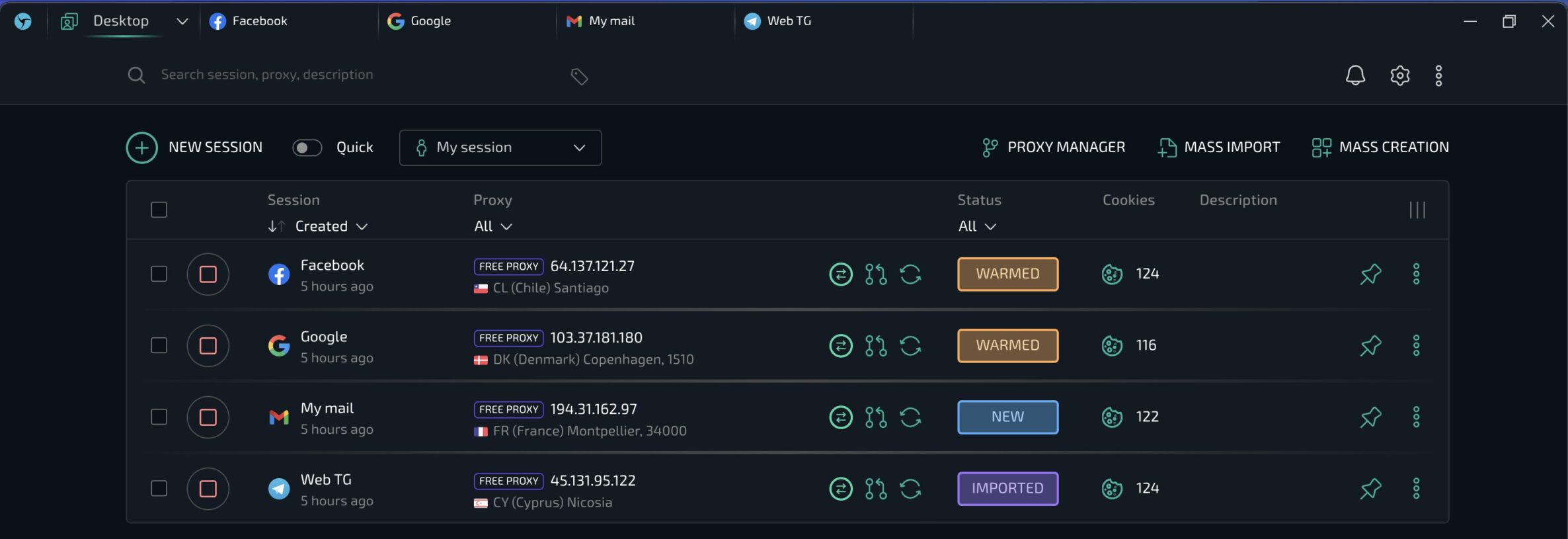Screen dimensions: 1568x539
Task: Select the Web TG session checkbox
Action: pyautogui.click(x=159, y=488)
